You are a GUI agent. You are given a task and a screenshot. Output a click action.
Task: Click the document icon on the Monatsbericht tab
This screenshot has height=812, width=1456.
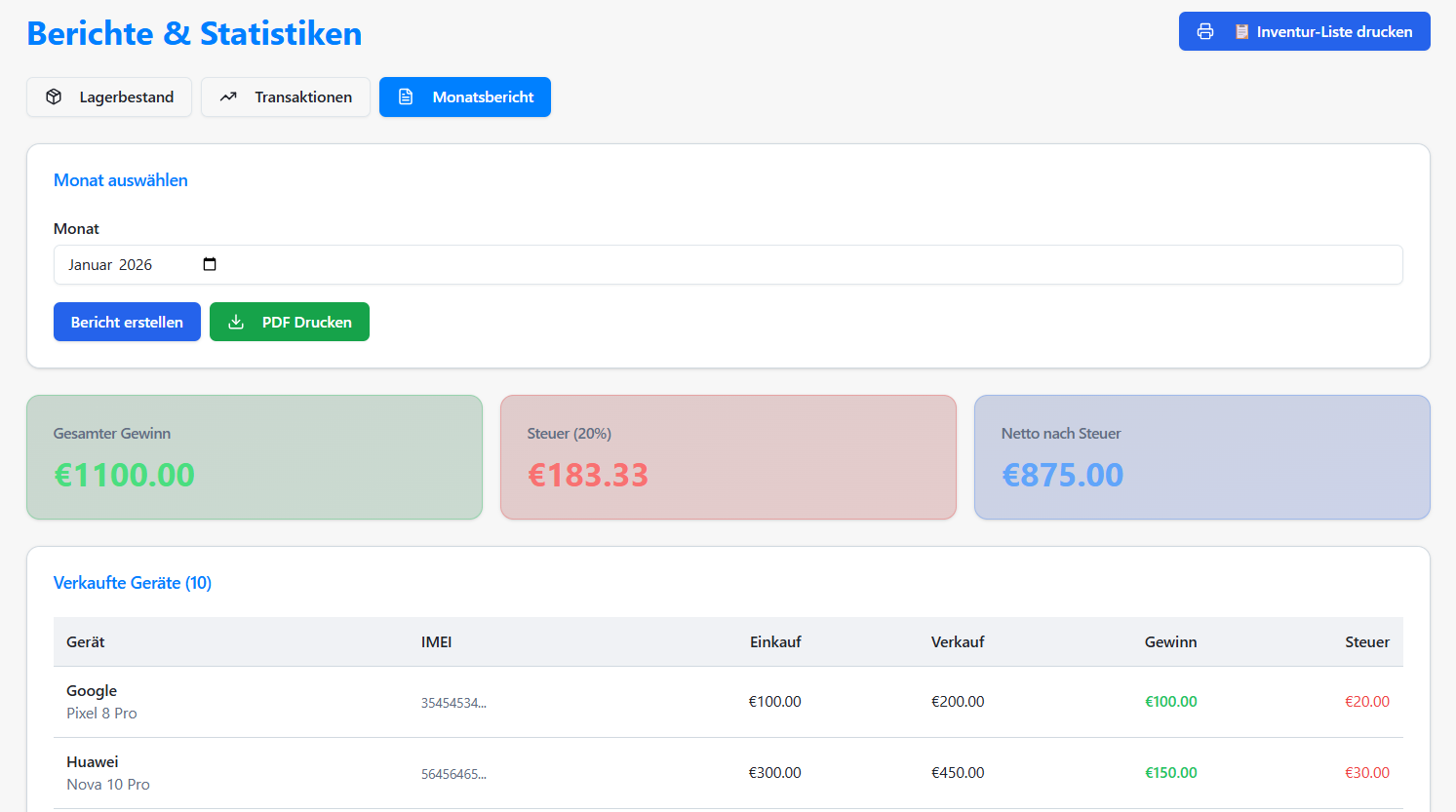(406, 97)
